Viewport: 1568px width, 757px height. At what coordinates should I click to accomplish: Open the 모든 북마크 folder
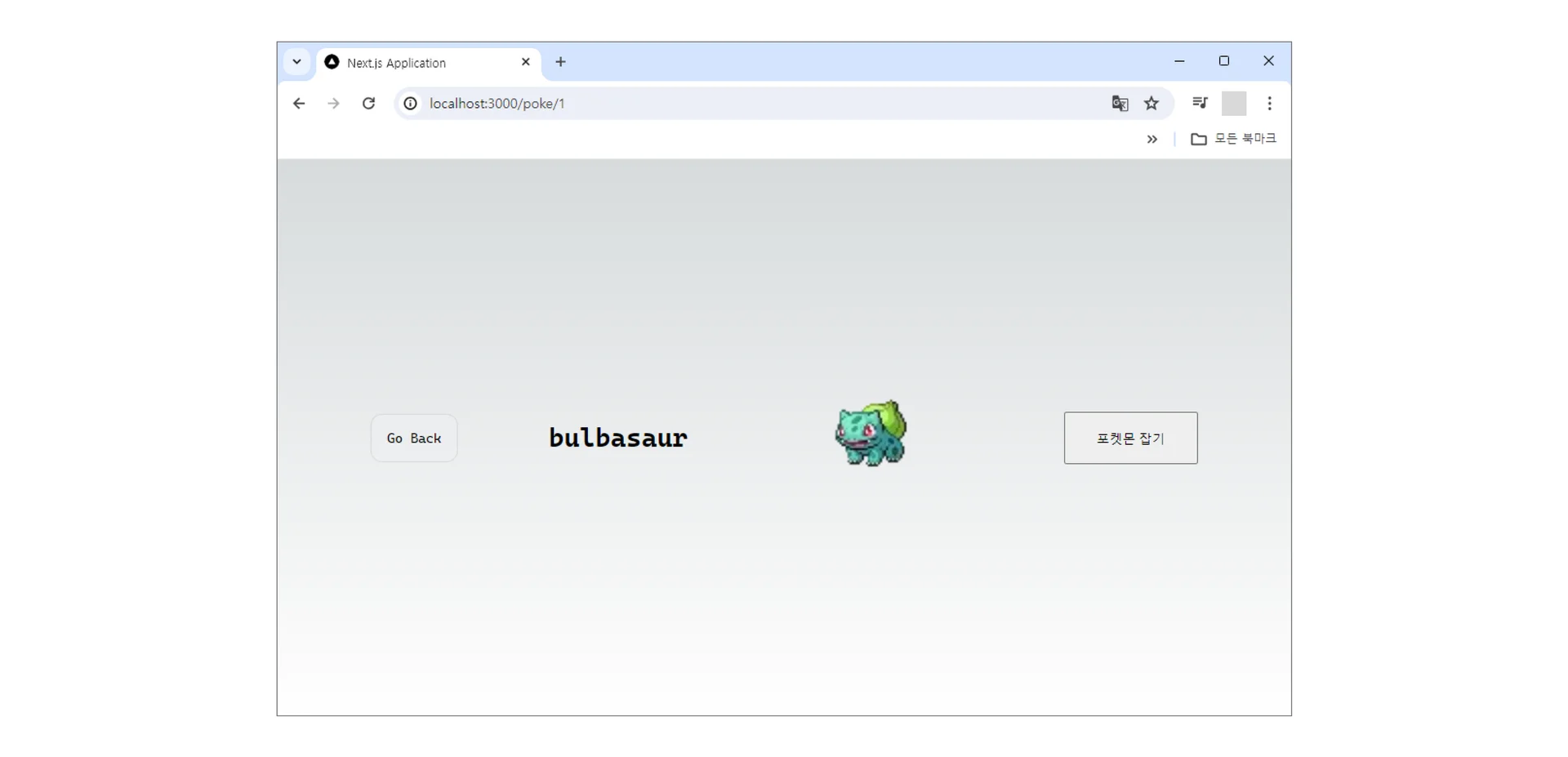click(x=1233, y=139)
